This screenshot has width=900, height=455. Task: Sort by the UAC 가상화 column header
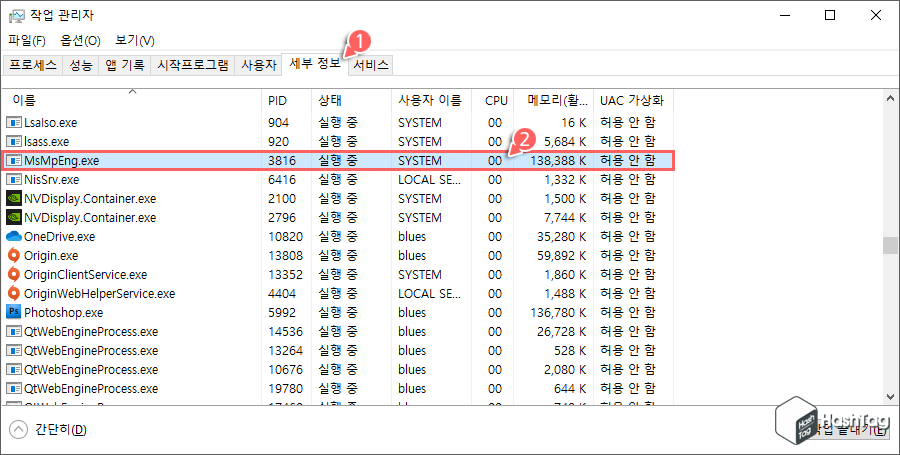pos(633,100)
